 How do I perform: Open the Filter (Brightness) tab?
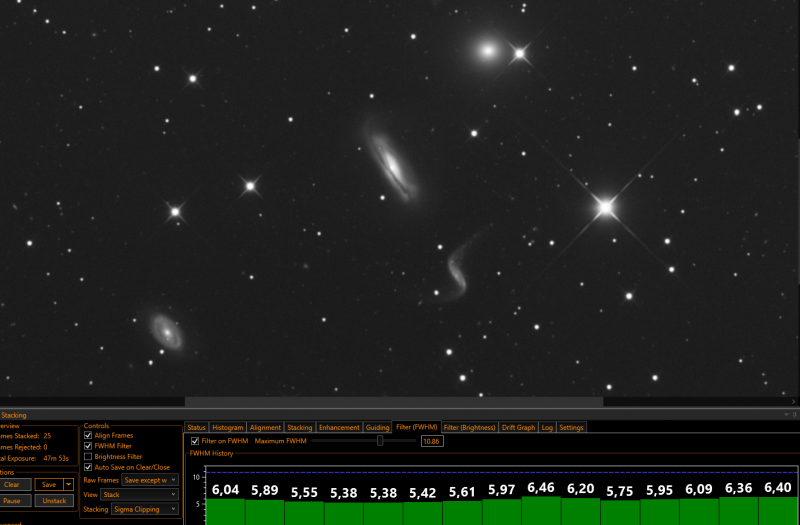tap(469, 428)
